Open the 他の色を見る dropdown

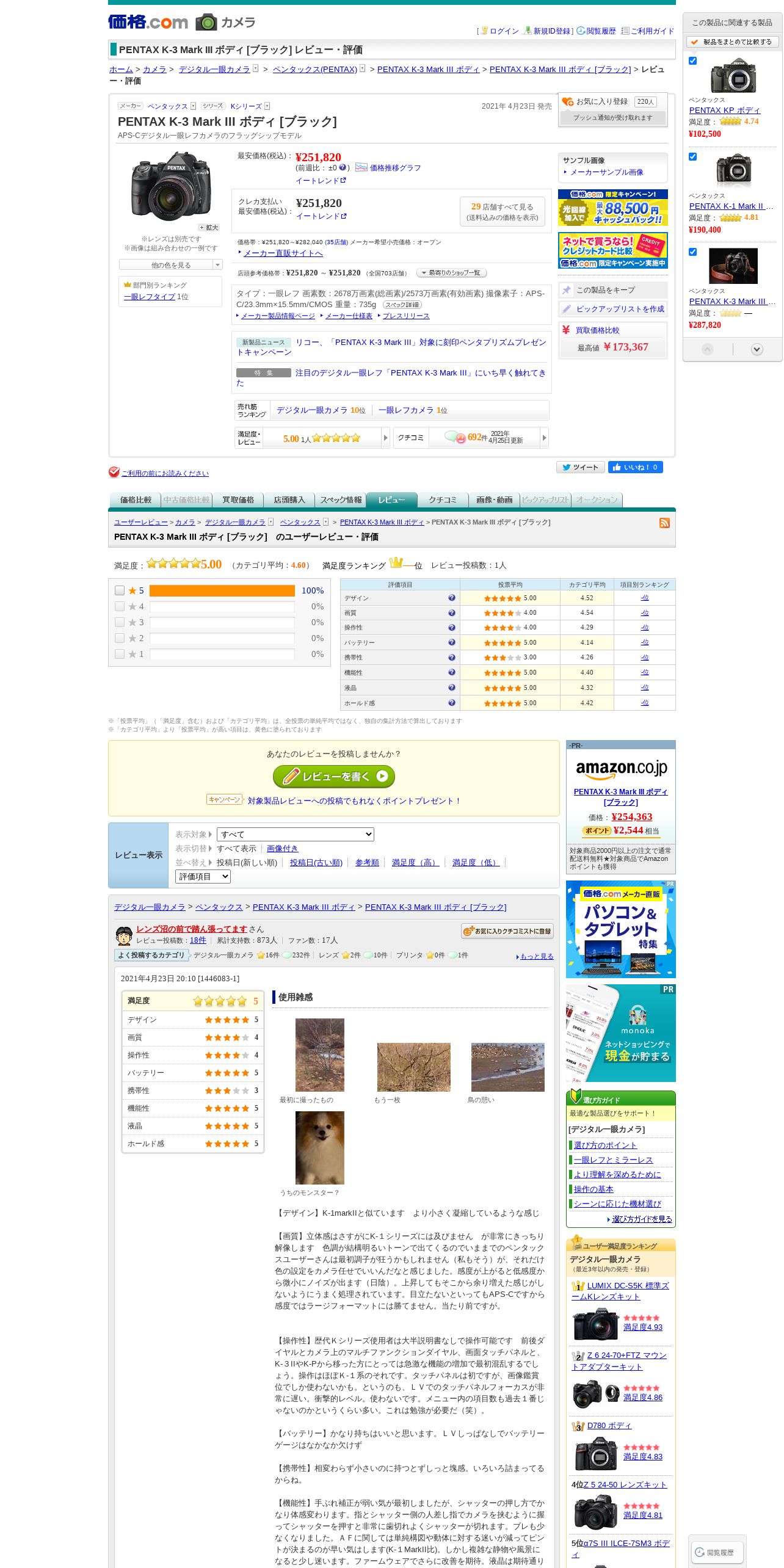click(171, 264)
